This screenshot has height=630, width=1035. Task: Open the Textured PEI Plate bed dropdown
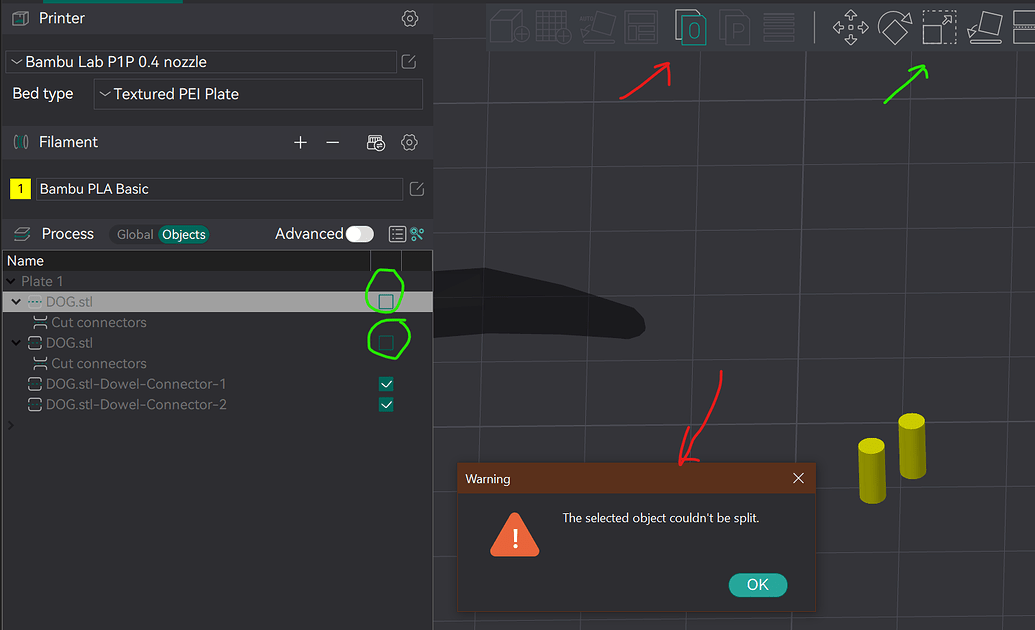(x=258, y=94)
